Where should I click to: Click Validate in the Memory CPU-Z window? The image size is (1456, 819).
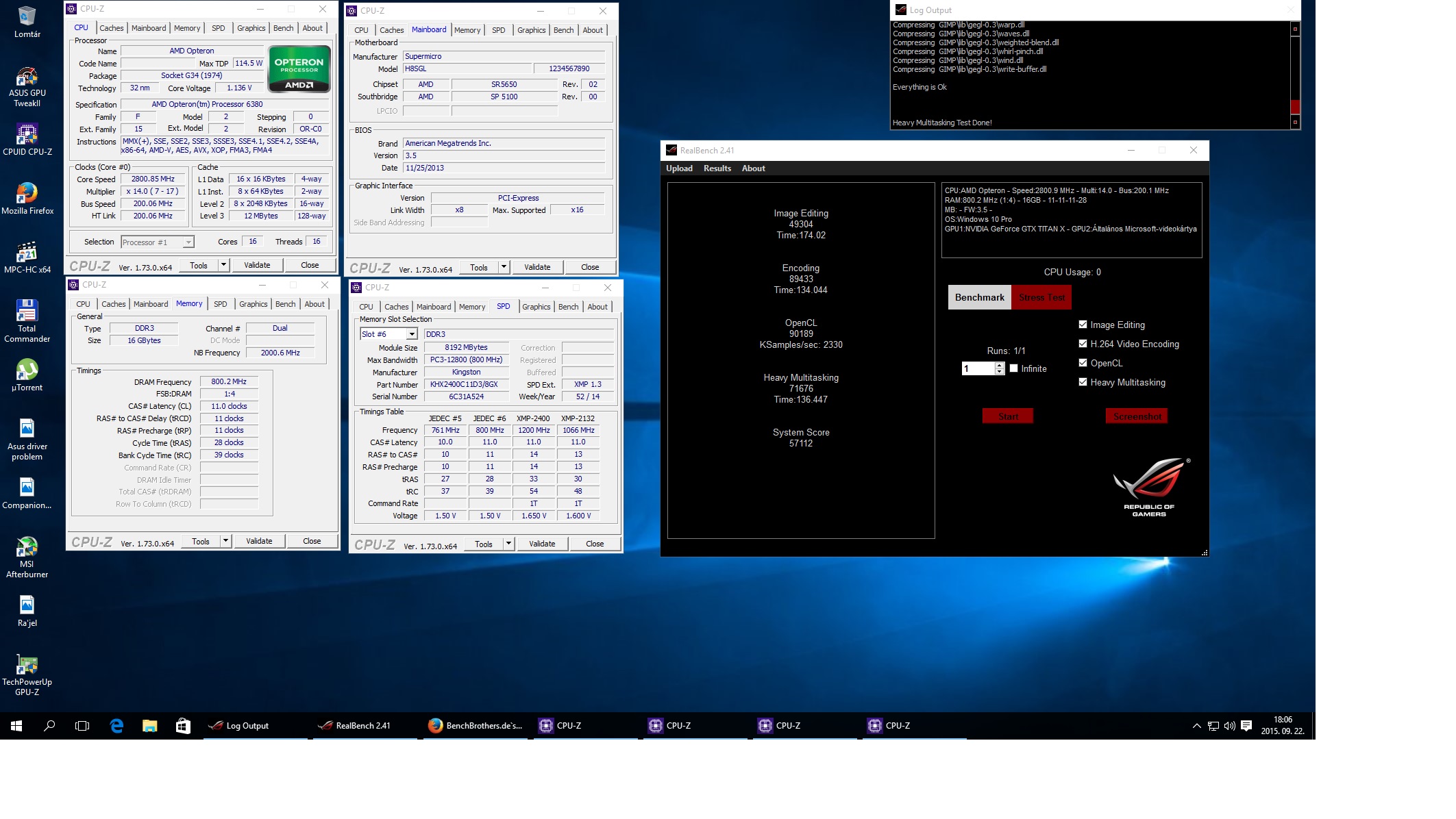(x=259, y=541)
